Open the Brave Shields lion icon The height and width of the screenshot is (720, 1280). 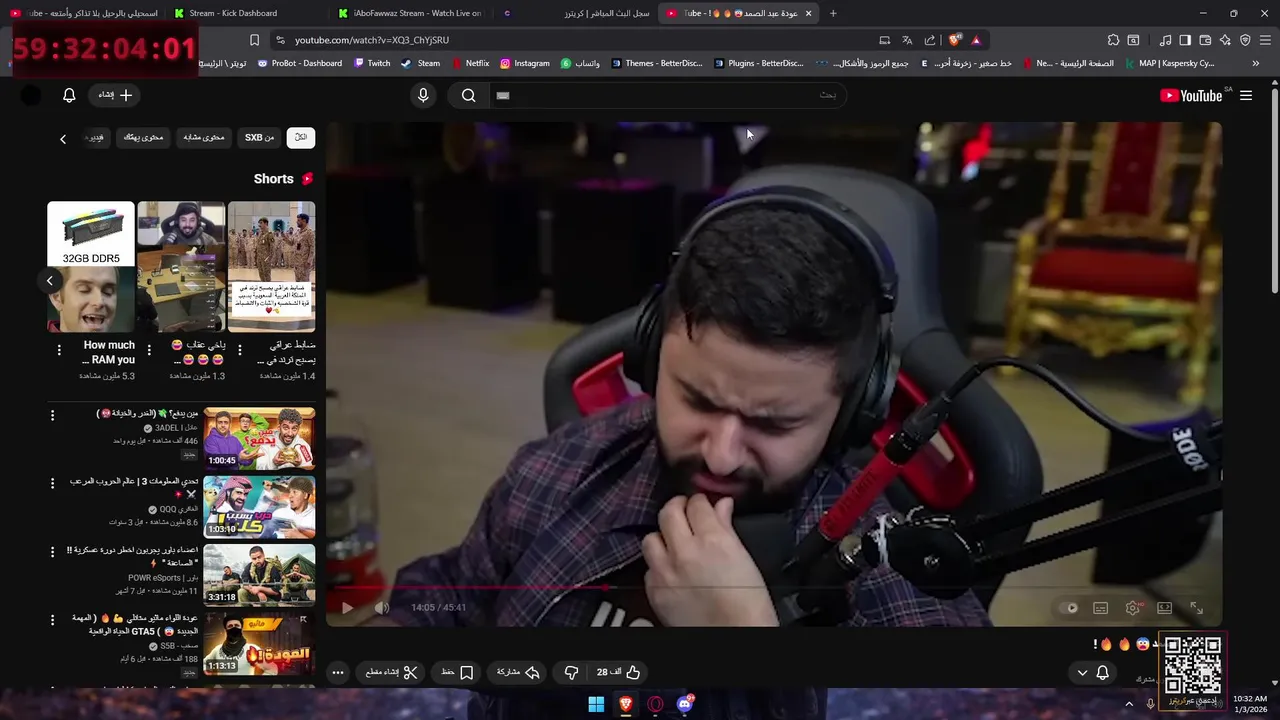[x=955, y=40]
